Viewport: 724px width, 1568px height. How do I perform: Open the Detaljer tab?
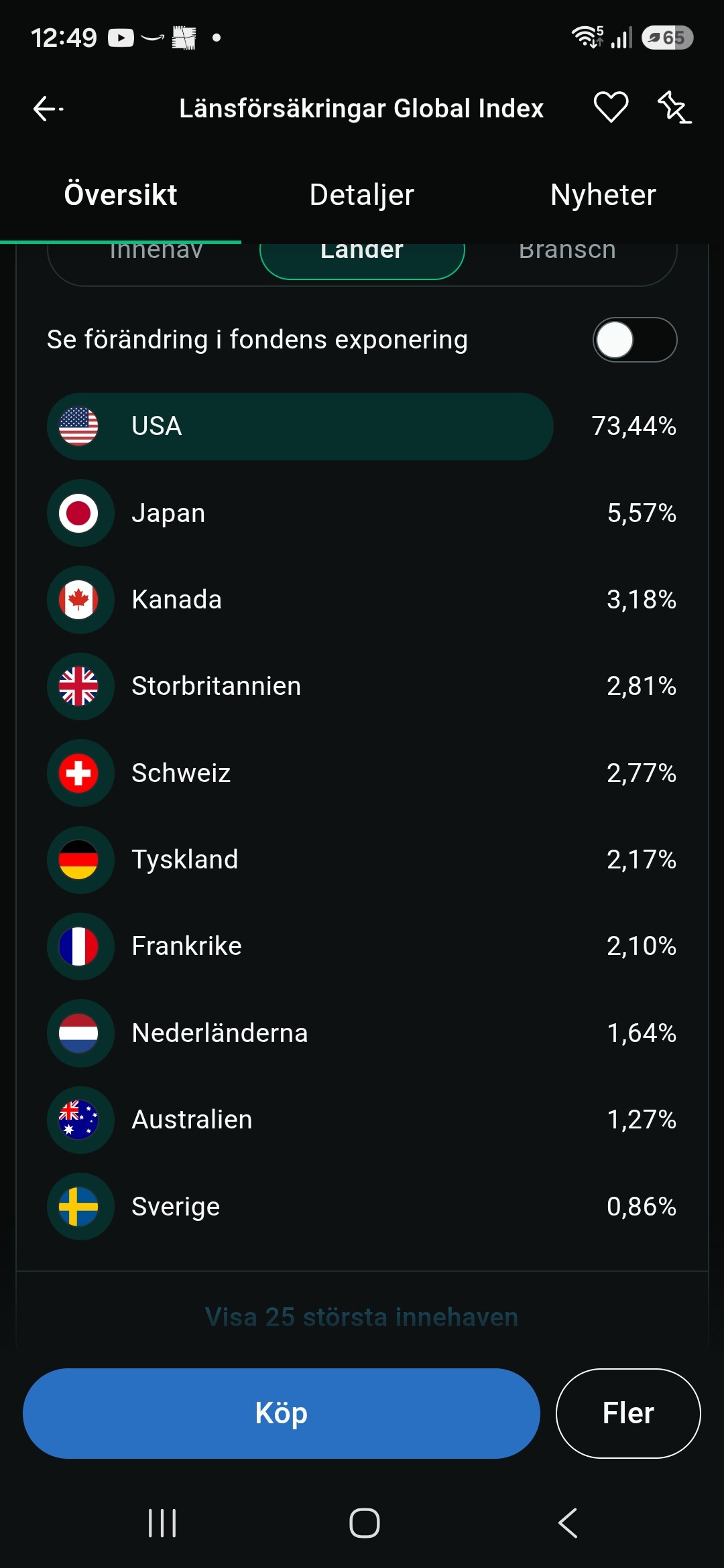coord(362,195)
